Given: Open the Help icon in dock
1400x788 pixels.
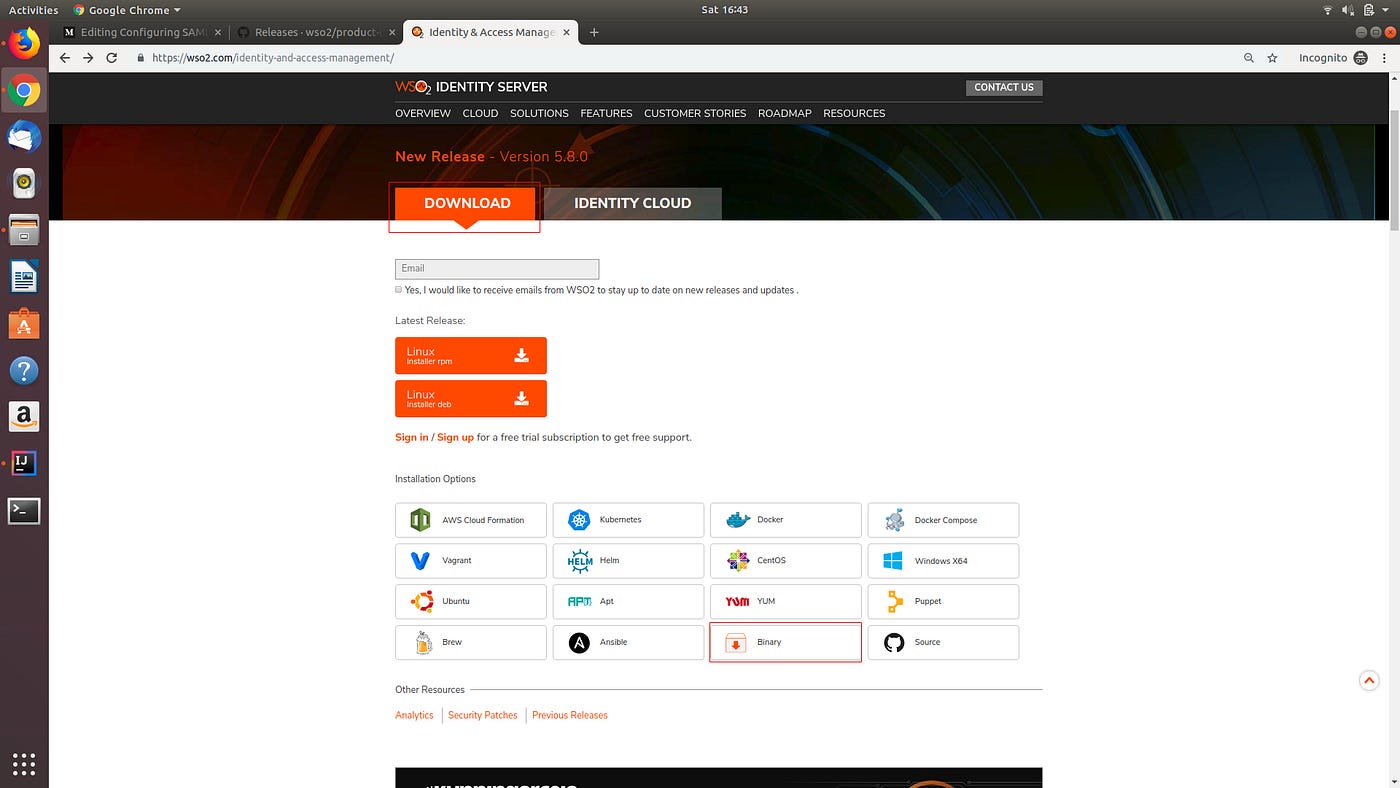Looking at the screenshot, I should (x=24, y=370).
